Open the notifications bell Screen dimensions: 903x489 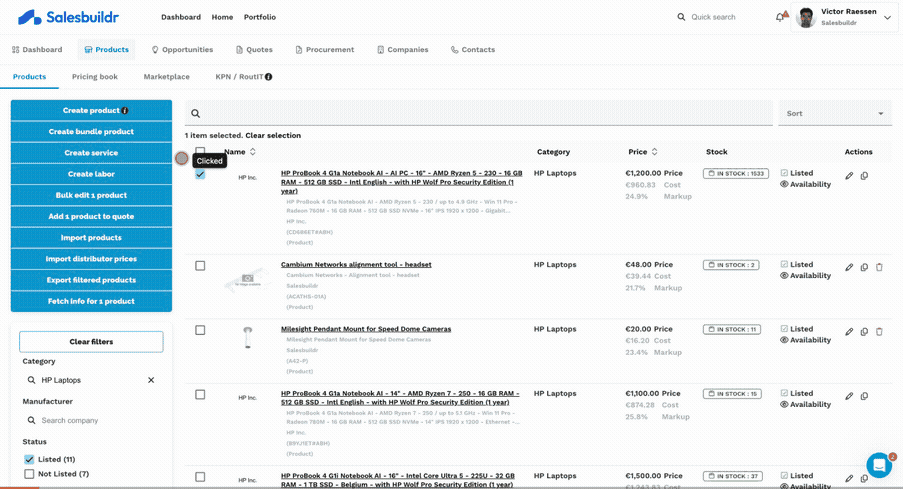[780, 17]
